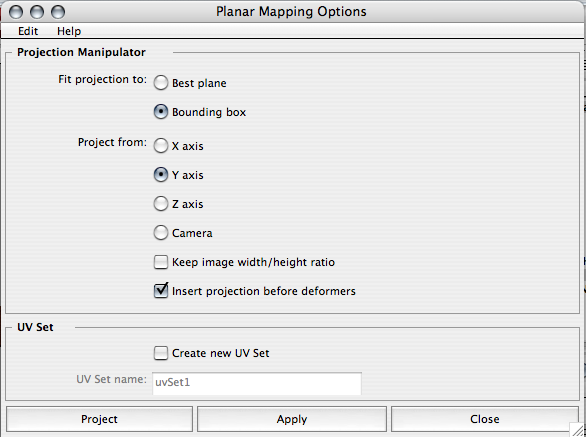The image size is (586, 437).
Task: Select Camera projection option
Action: tap(161, 233)
